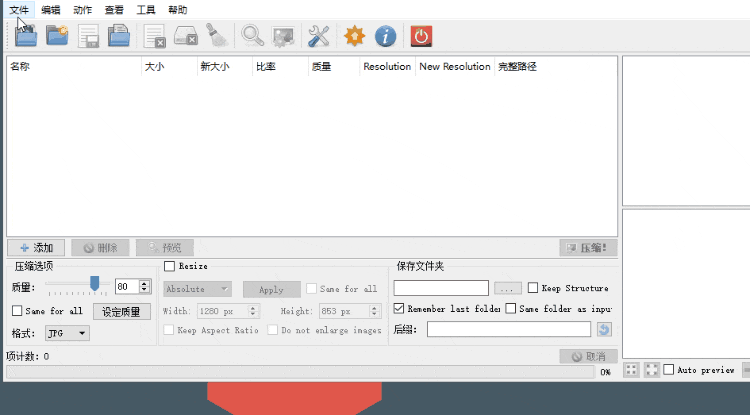The image size is (750, 415).
Task: Click the open list document toolbar icon
Action: (x=88, y=36)
